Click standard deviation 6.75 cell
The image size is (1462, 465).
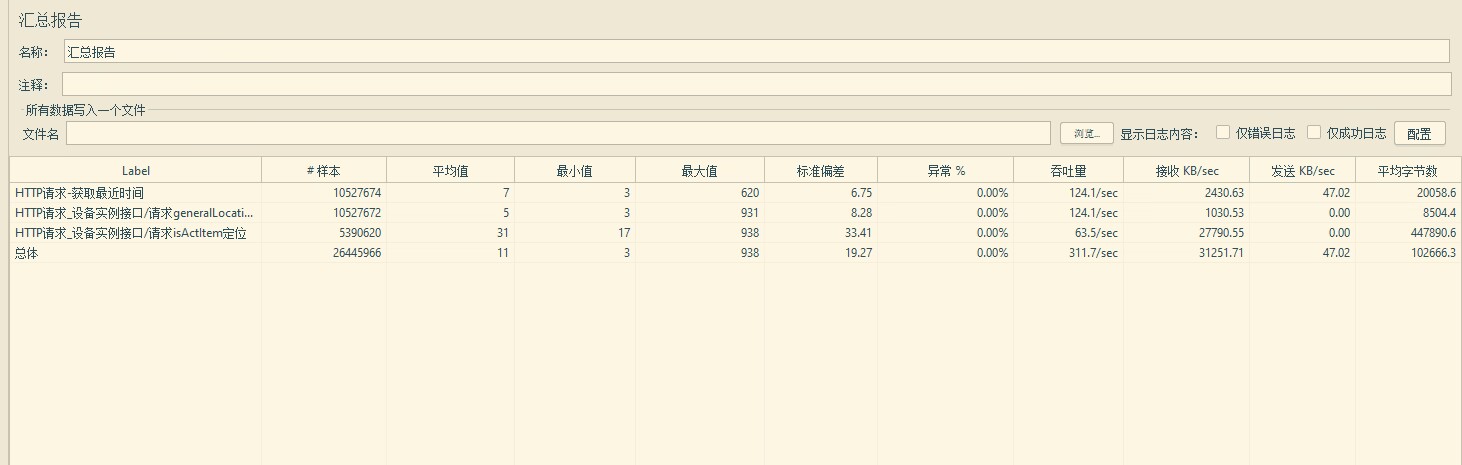tap(860, 192)
